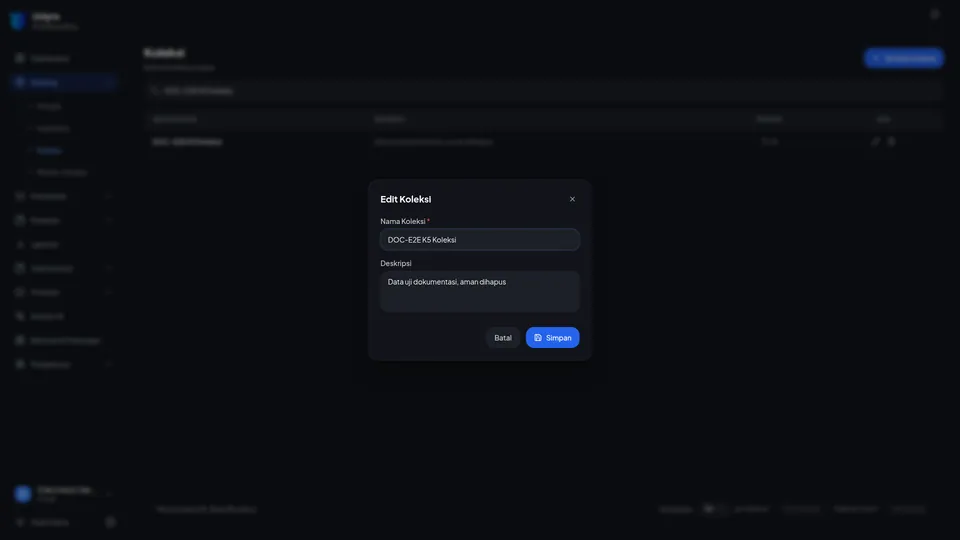Close the Edit Koleksi dialog

[x=572, y=199]
